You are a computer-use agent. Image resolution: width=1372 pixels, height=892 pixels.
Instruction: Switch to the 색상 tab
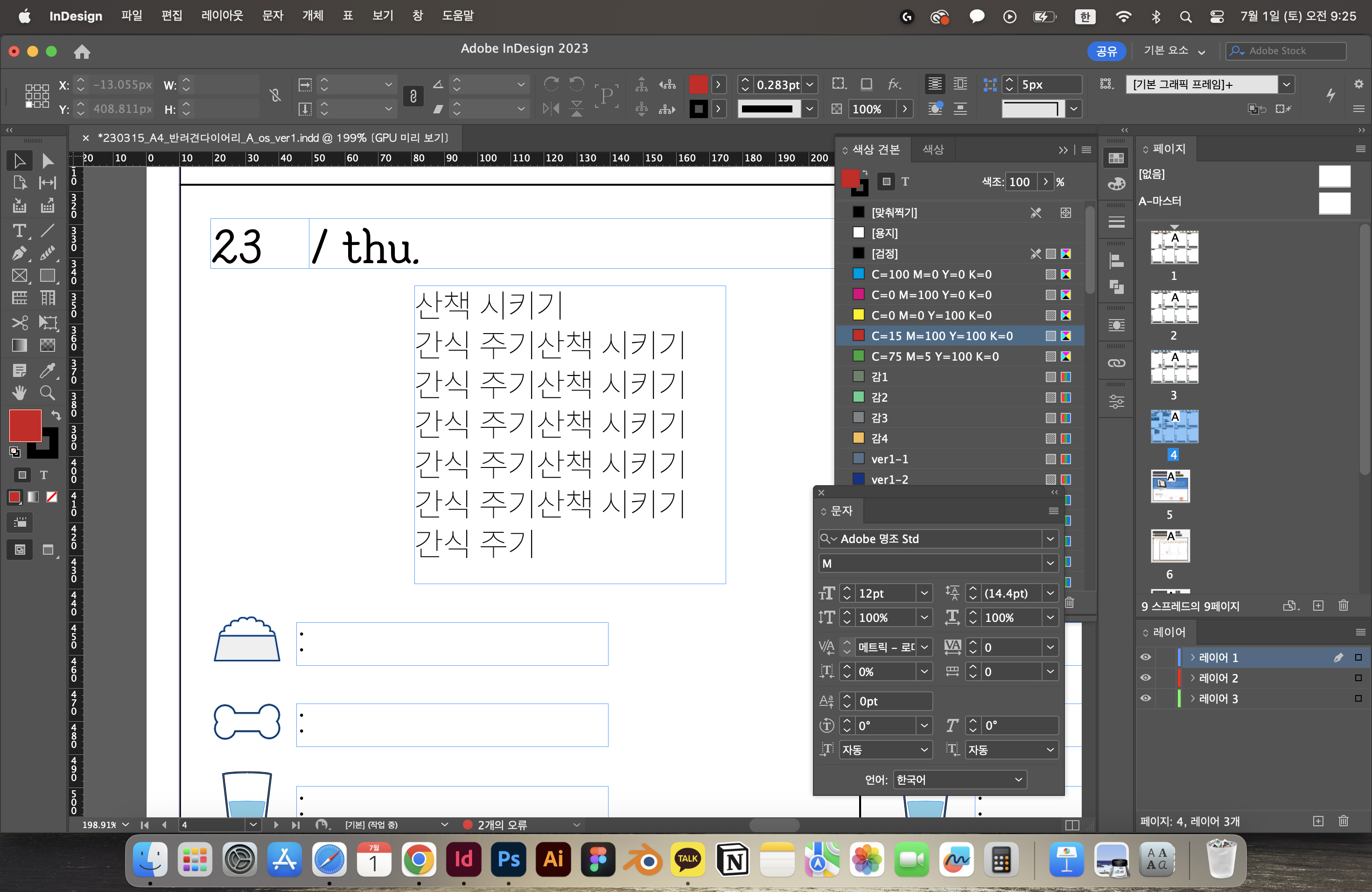(933, 150)
